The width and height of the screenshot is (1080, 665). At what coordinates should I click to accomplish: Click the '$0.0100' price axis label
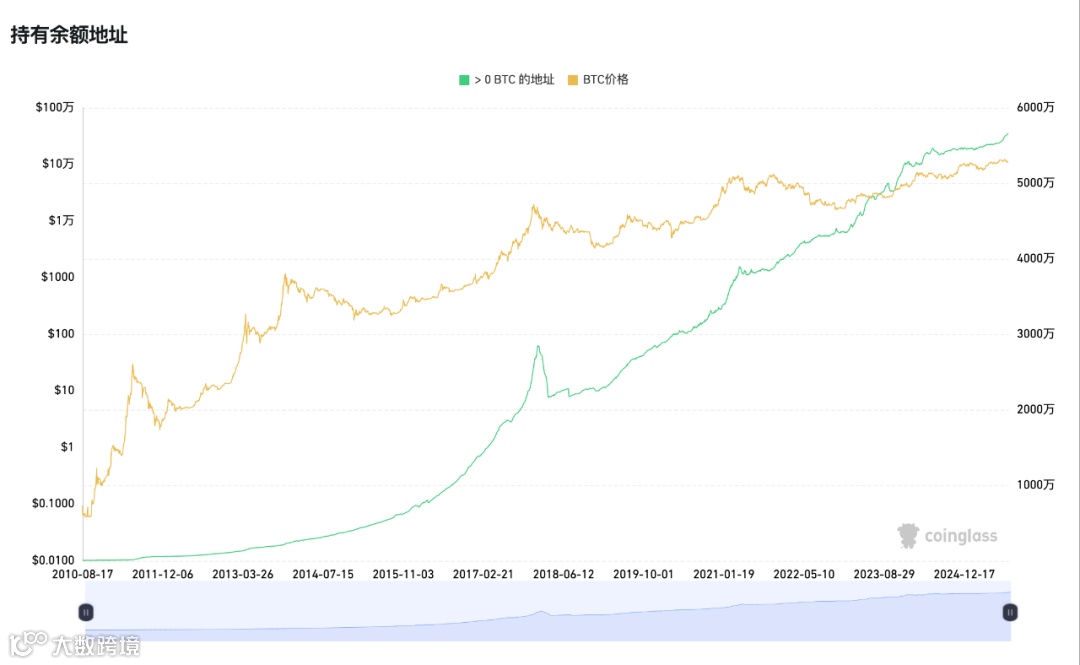pos(53,560)
